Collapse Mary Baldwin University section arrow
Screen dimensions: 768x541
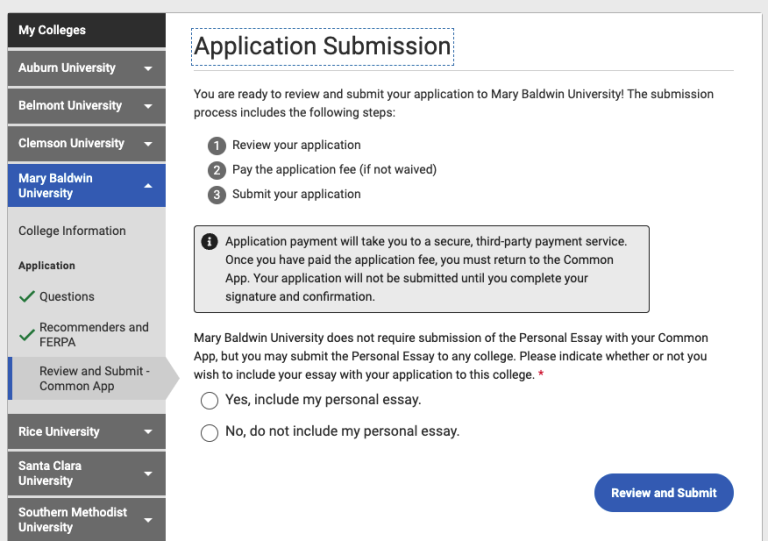coord(148,186)
